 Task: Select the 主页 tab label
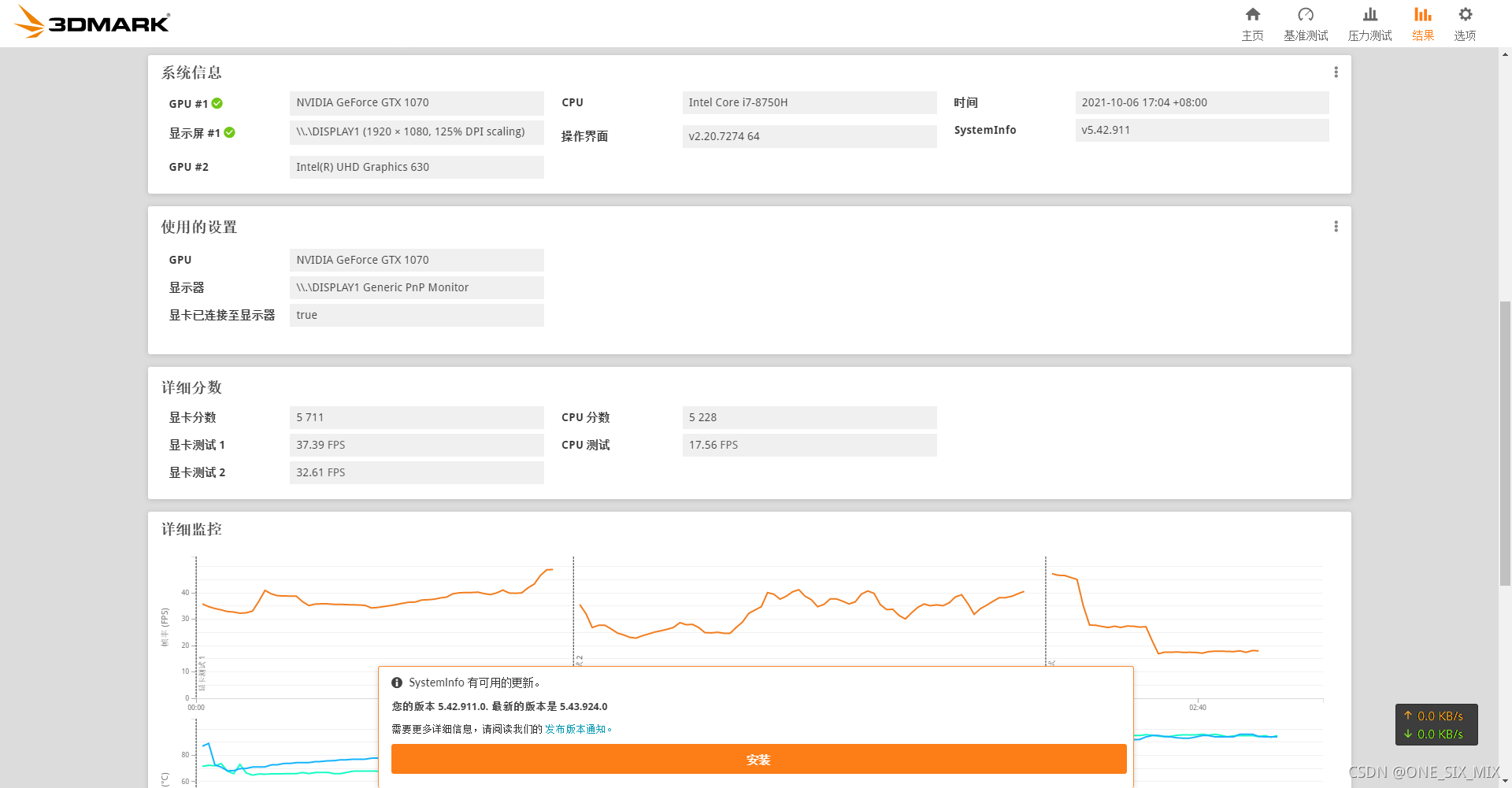(x=1253, y=35)
